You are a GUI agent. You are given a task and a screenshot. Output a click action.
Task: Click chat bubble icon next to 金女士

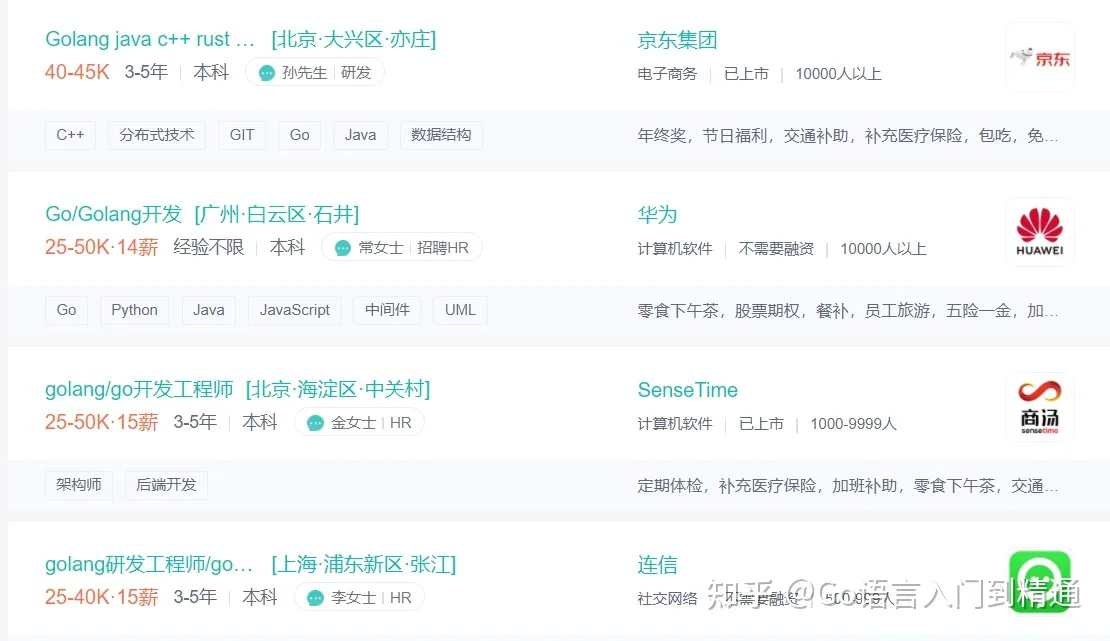(315, 423)
